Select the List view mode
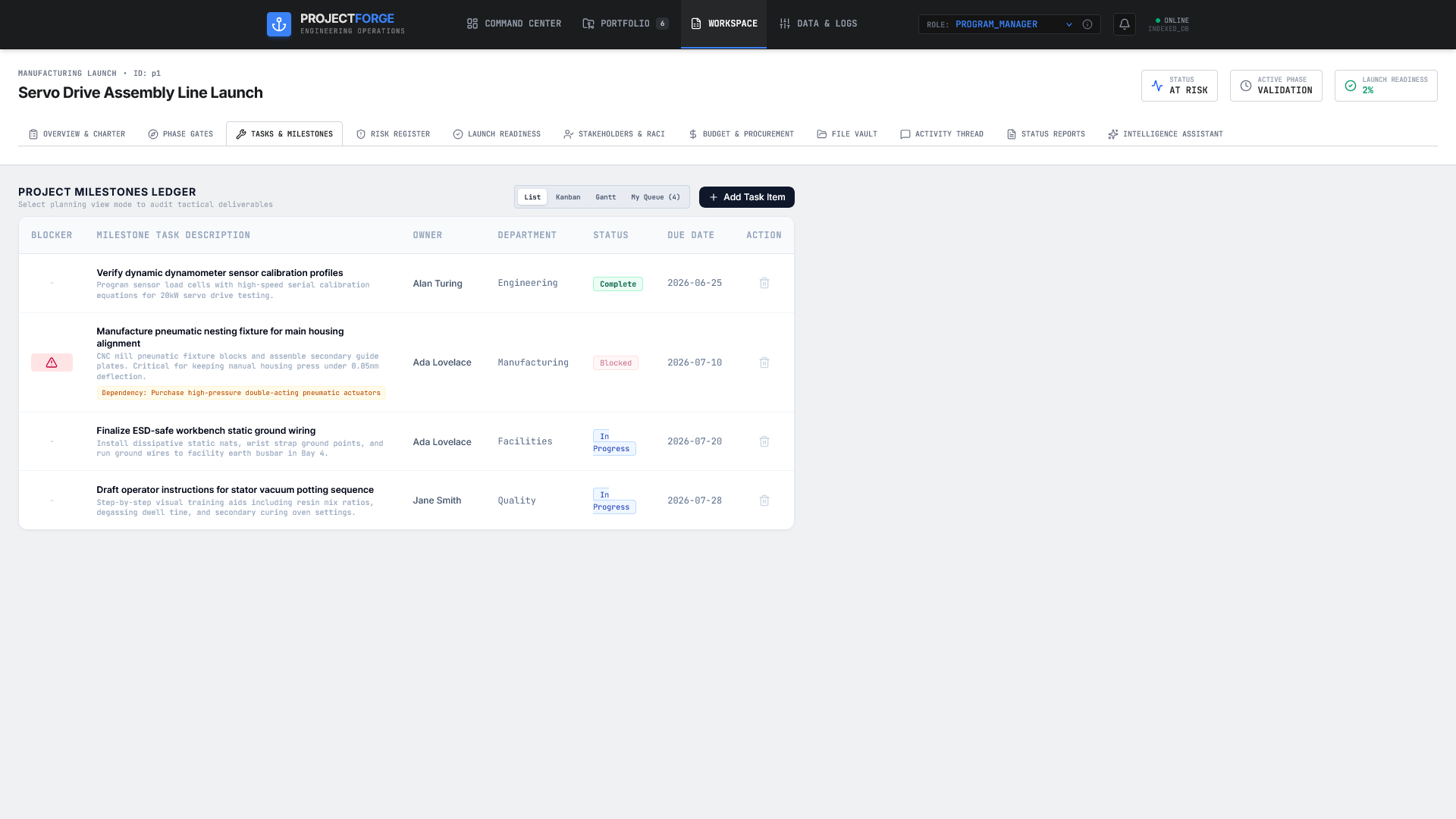The height and width of the screenshot is (819, 1456). [x=532, y=197]
